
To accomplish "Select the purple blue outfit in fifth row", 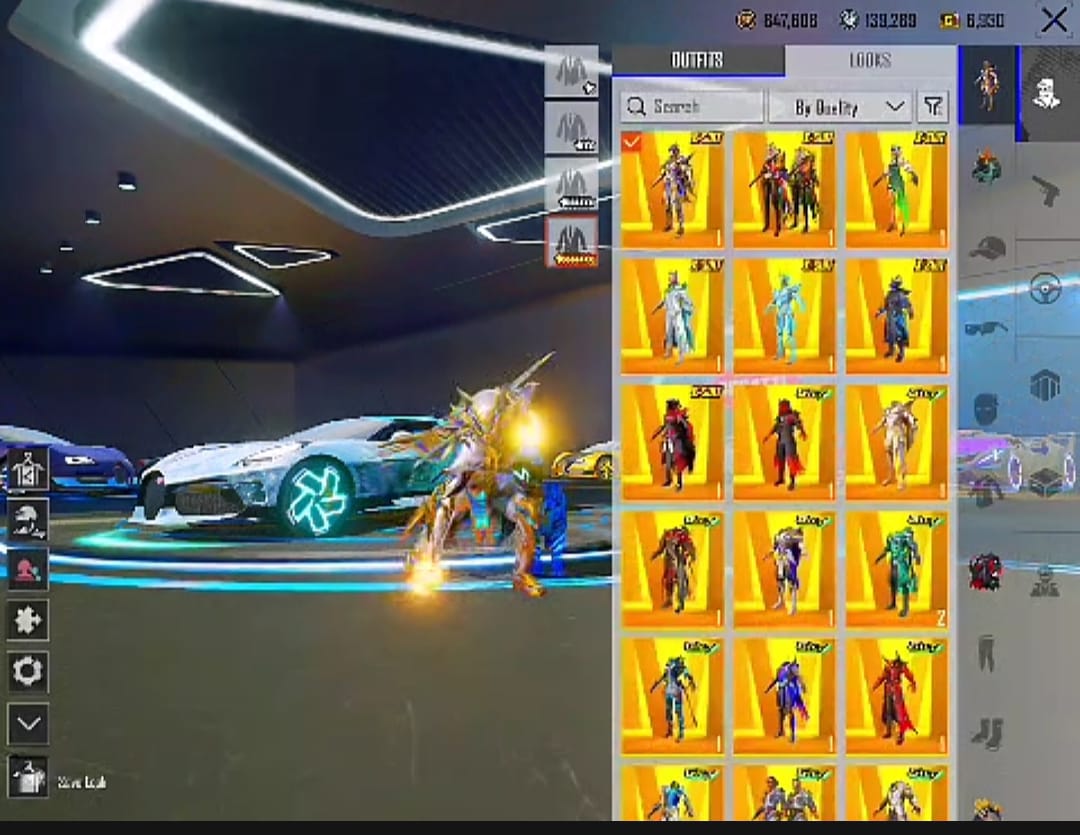I will [785, 697].
